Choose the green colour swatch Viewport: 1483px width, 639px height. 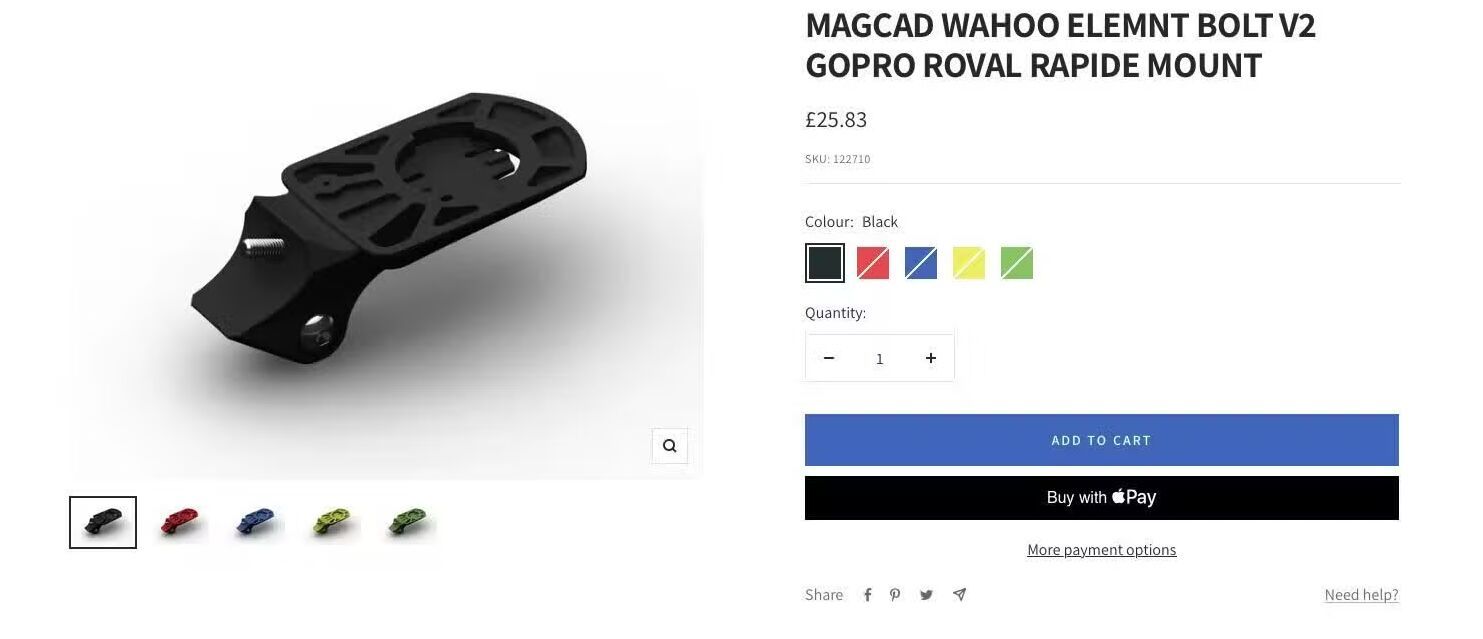(1017, 263)
